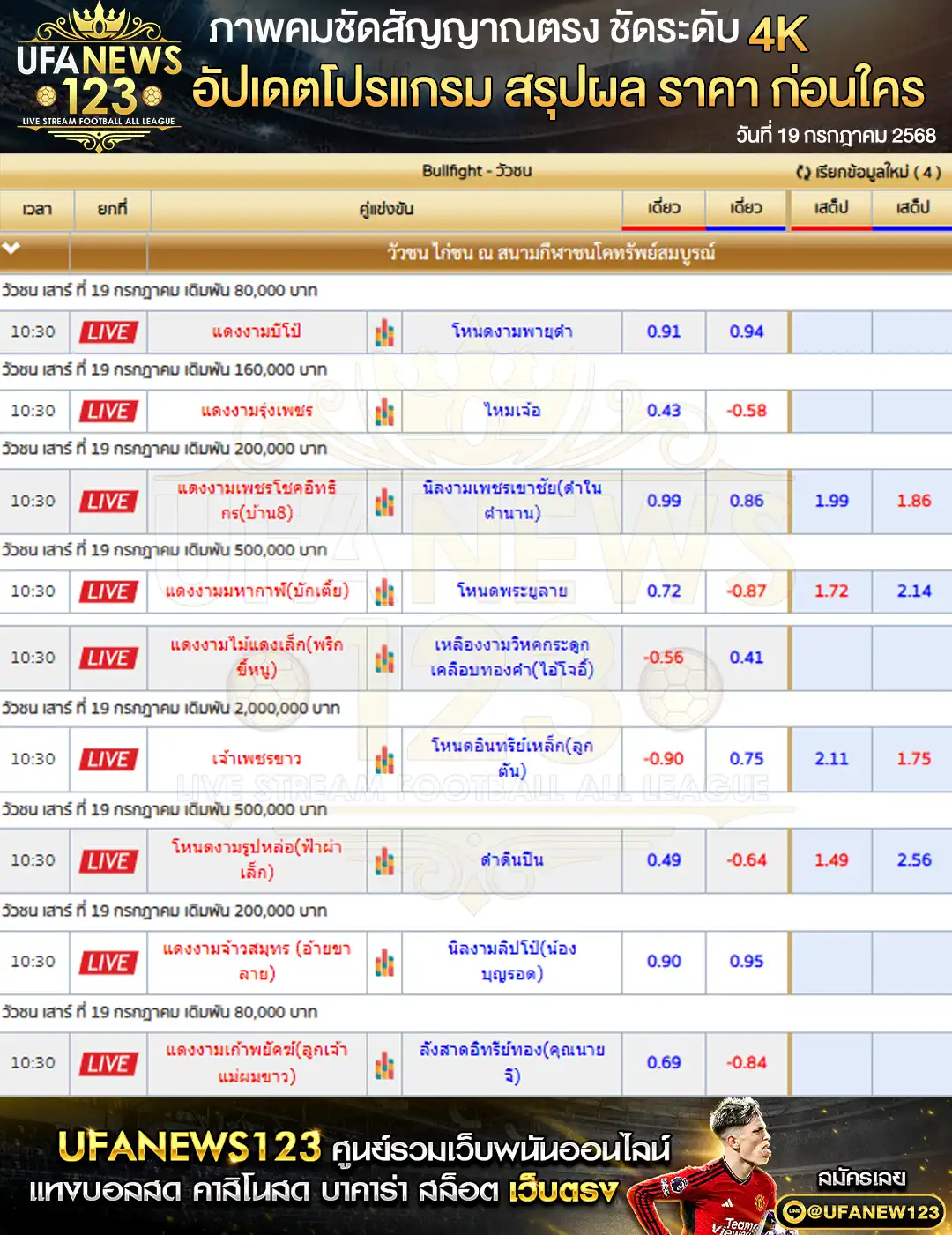Screen dimensions: 952x1235
Task: Click LIVE badge in แดงงามบิโป้ row
Action: point(108,332)
